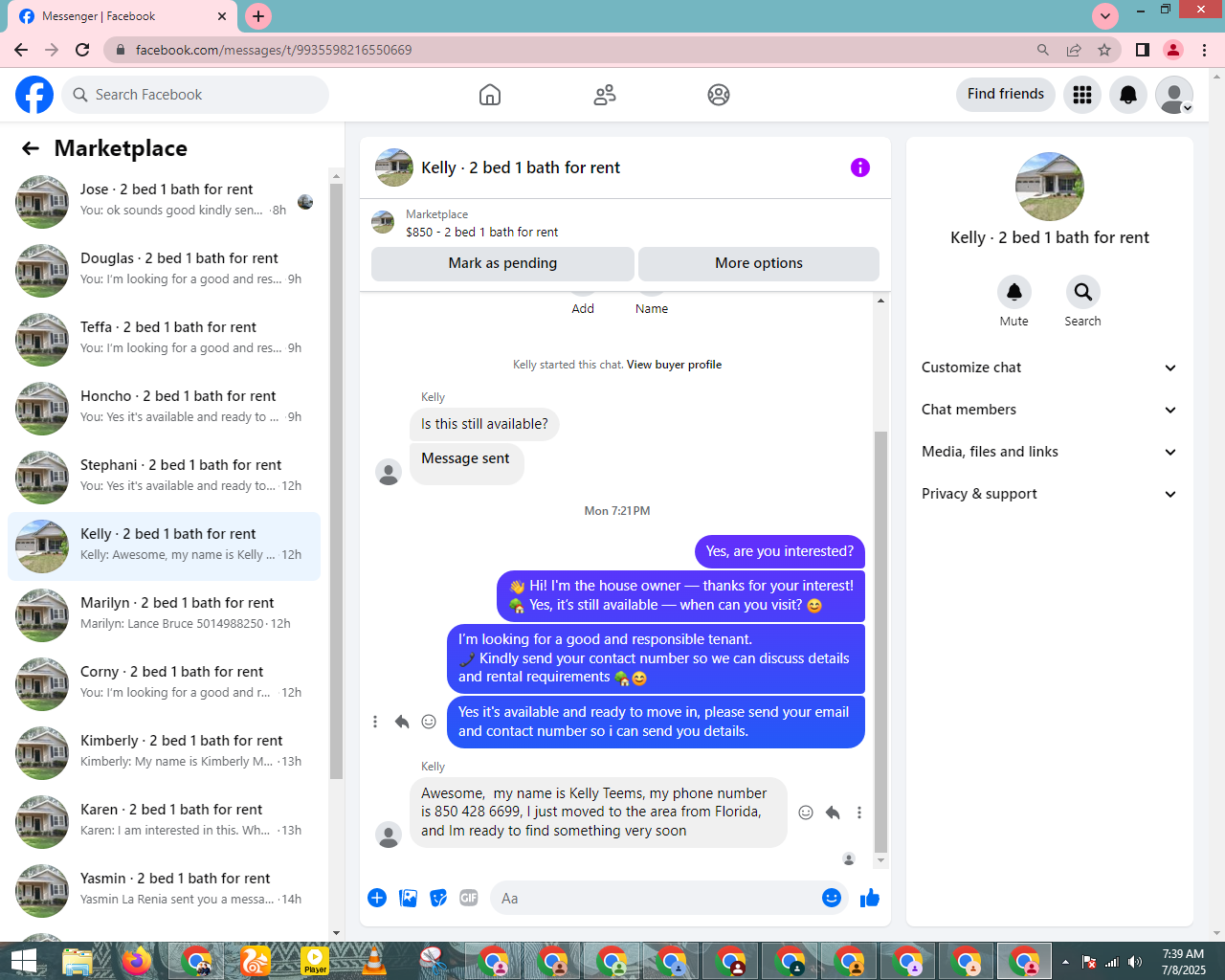The width and height of the screenshot is (1225, 980).
Task: Open Corny's 2 bed 1 bath conversation
Action: 165,684
